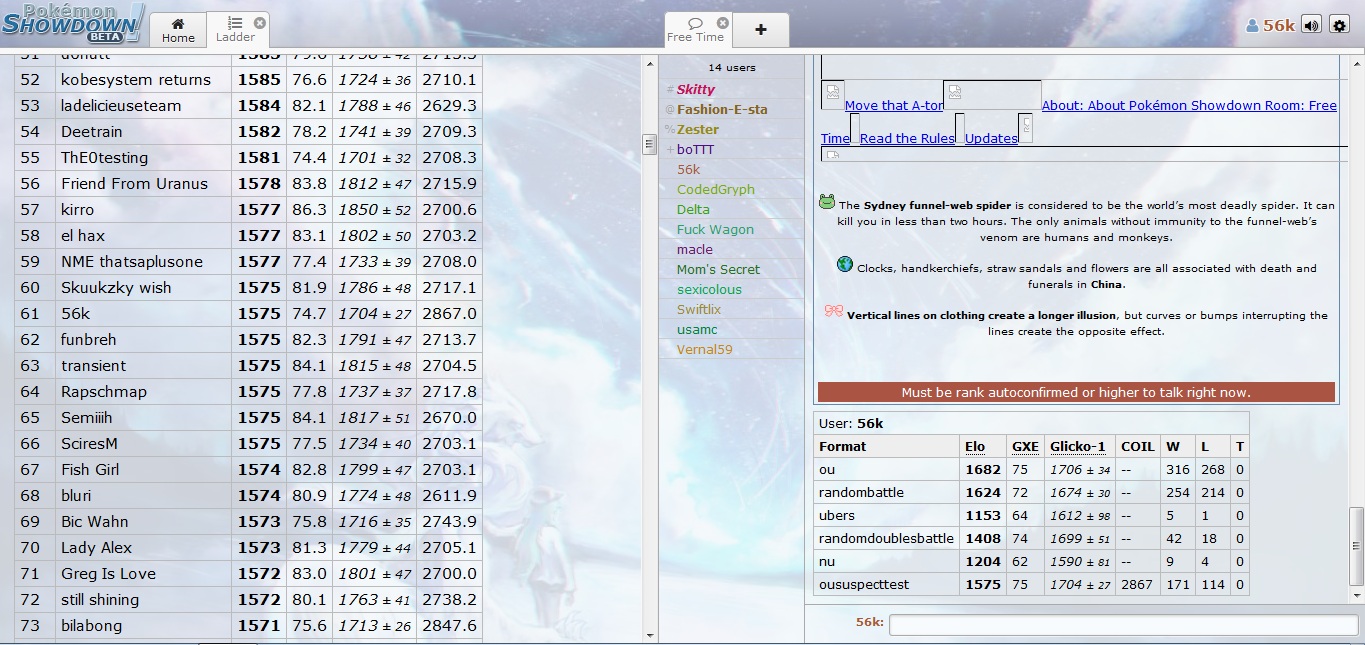Image resolution: width=1365 pixels, height=645 pixels.
Task: Click the broken image before Move that A-ton
Action: point(833,94)
